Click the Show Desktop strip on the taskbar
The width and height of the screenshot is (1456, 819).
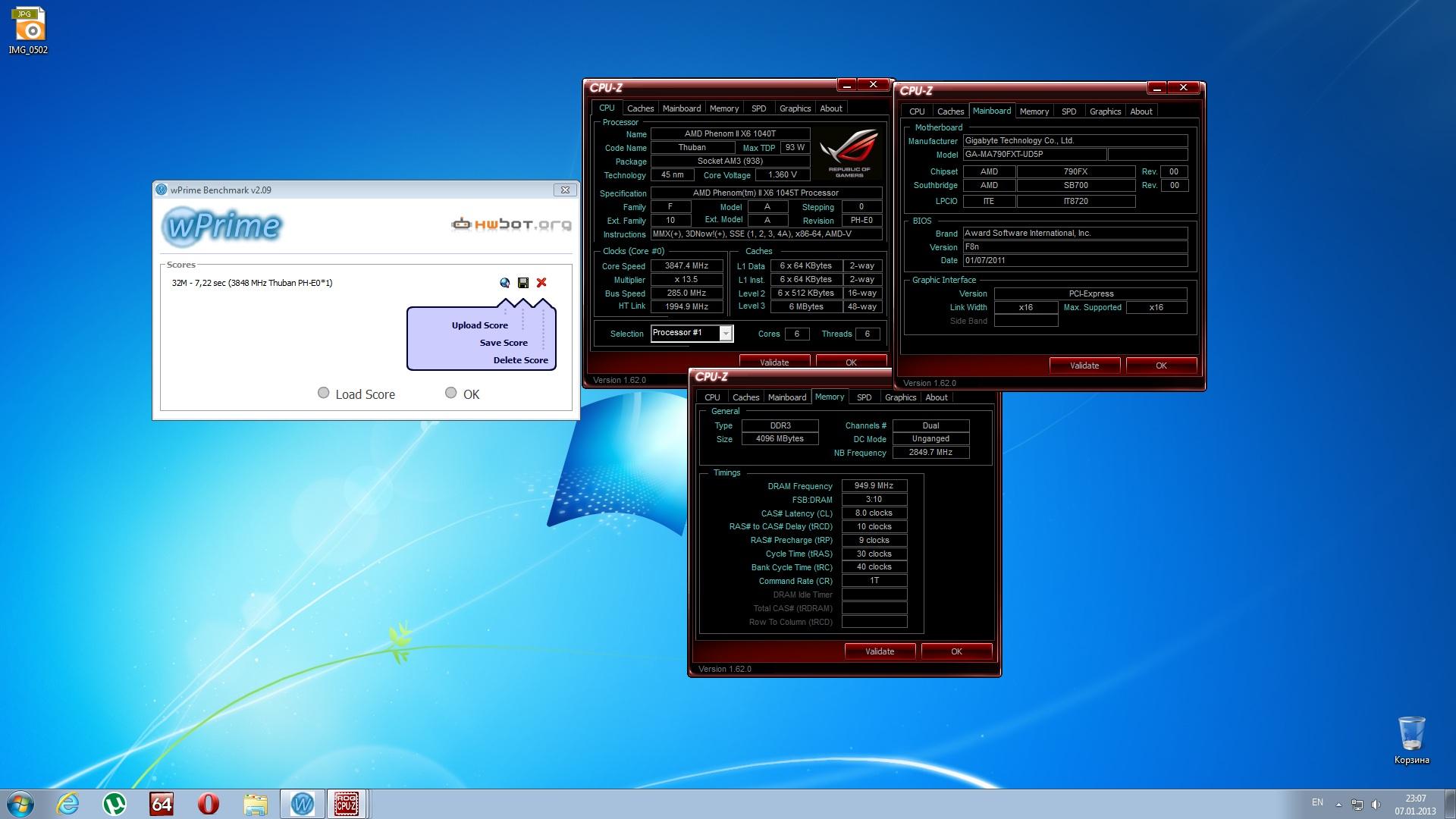pyautogui.click(x=1450, y=804)
